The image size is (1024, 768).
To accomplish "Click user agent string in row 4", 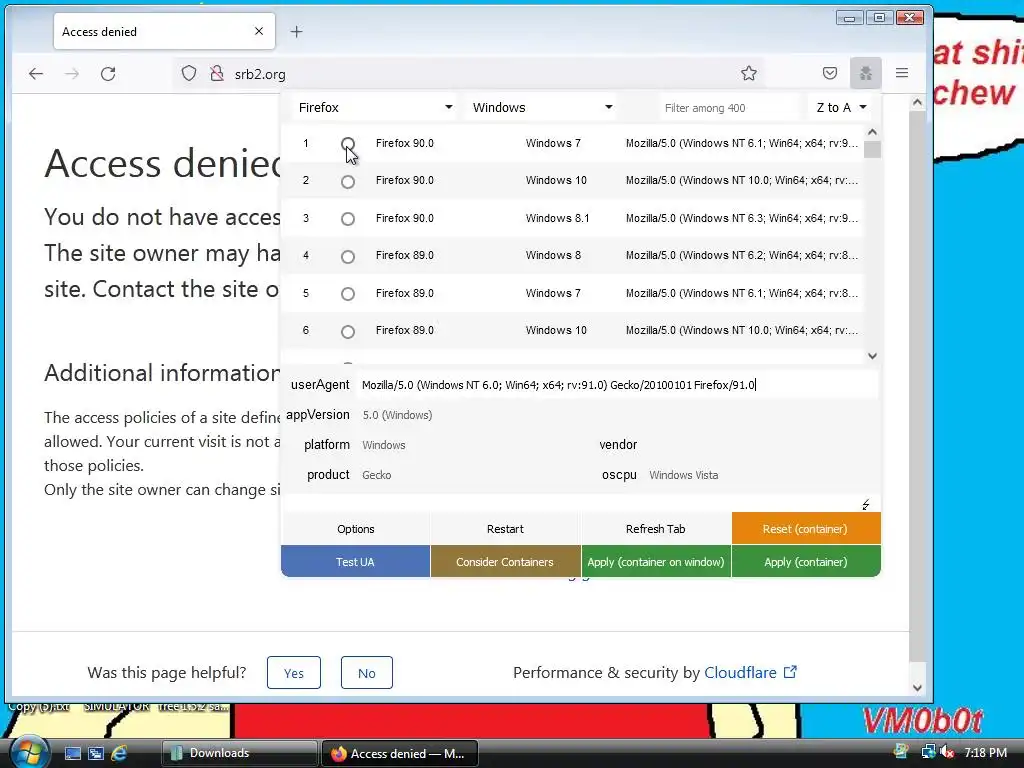I will [742, 255].
